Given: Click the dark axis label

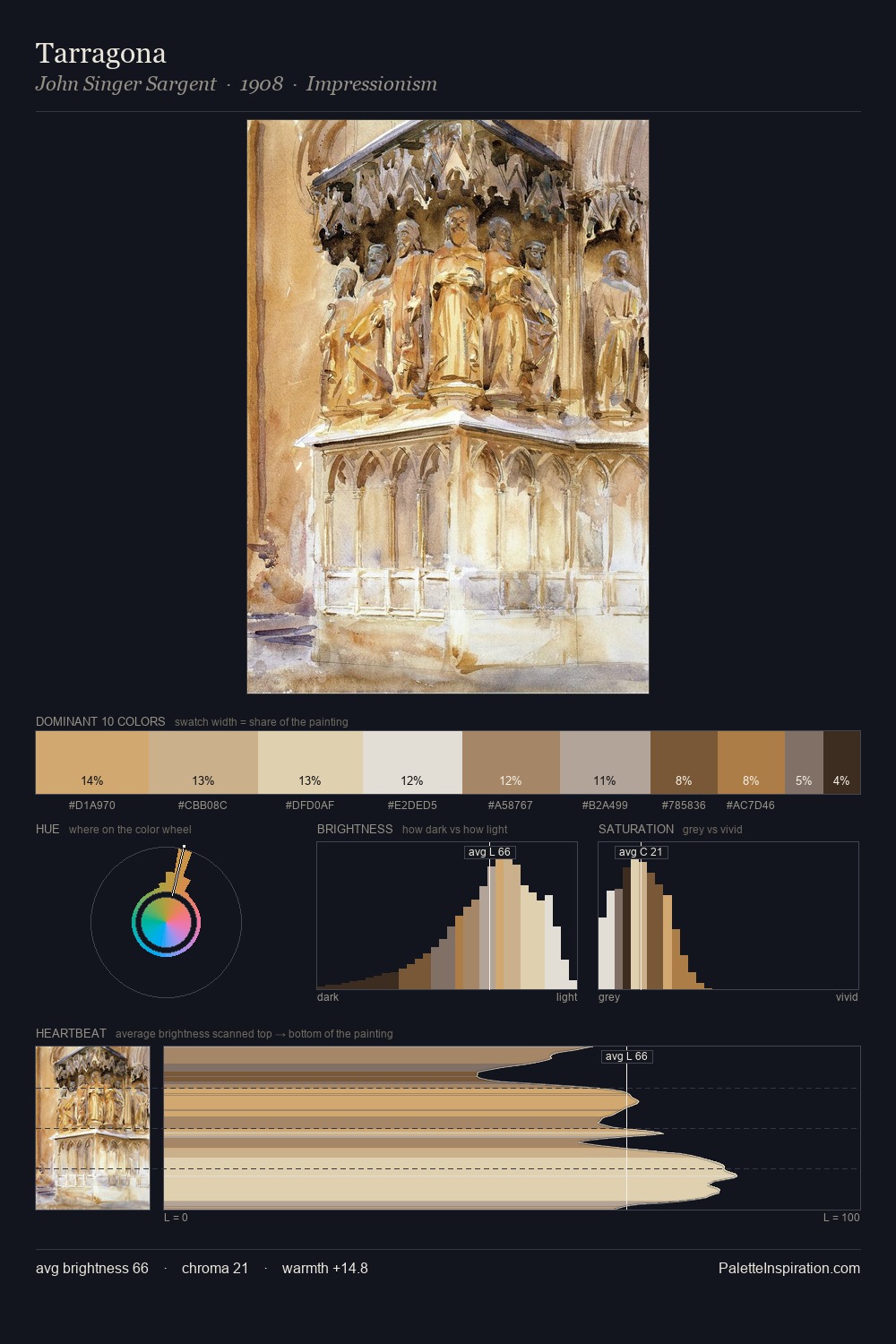Looking at the screenshot, I should click(328, 997).
